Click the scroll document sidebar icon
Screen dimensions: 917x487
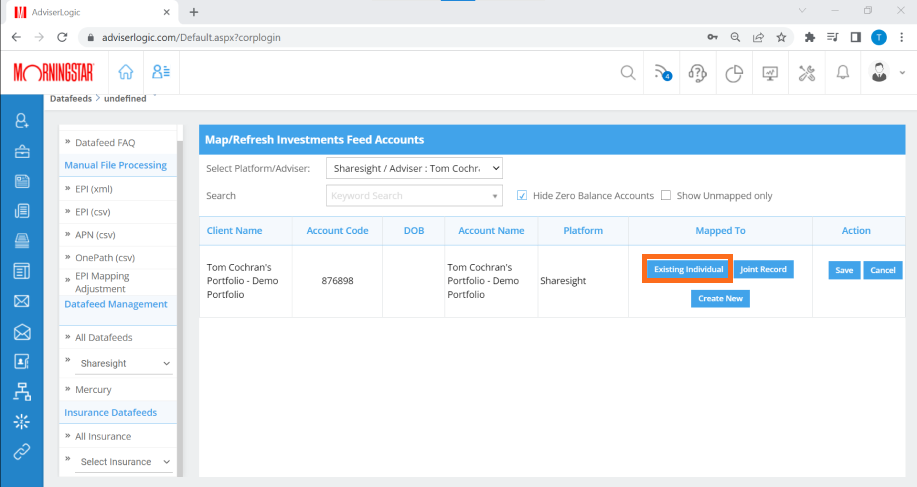point(22,211)
